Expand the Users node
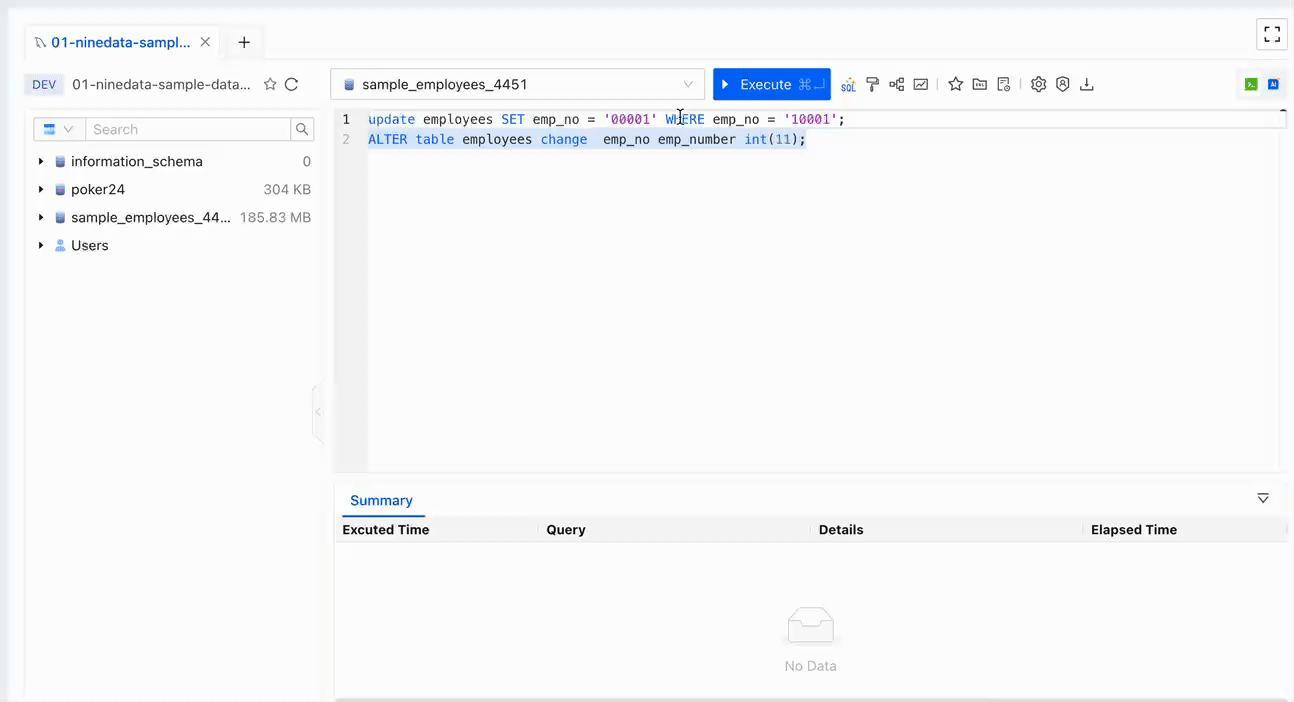 41,246
